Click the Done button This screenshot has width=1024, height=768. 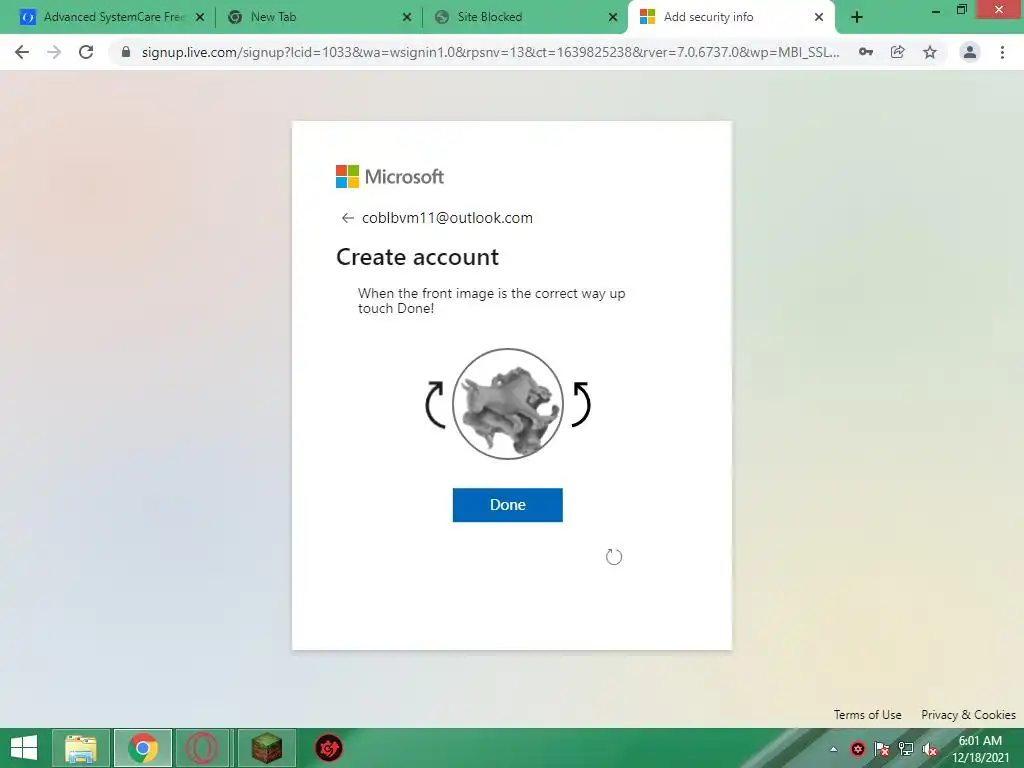coord(507,505)
